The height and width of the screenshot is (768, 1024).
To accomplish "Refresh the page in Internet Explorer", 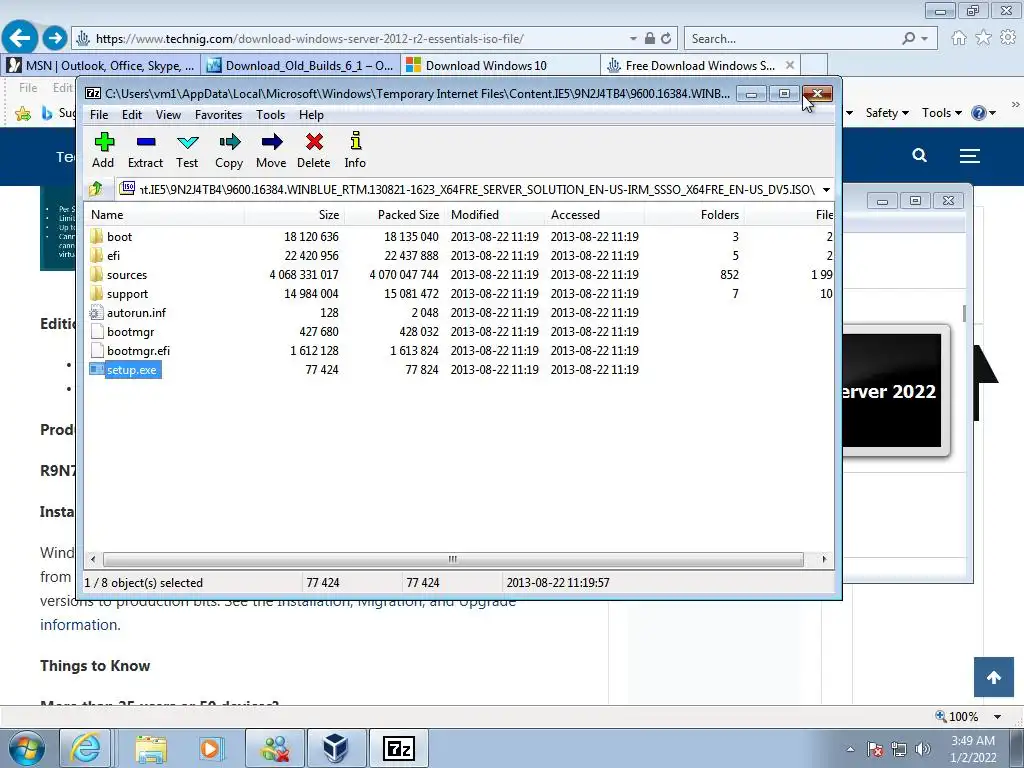I will click(x=666, y=39).
